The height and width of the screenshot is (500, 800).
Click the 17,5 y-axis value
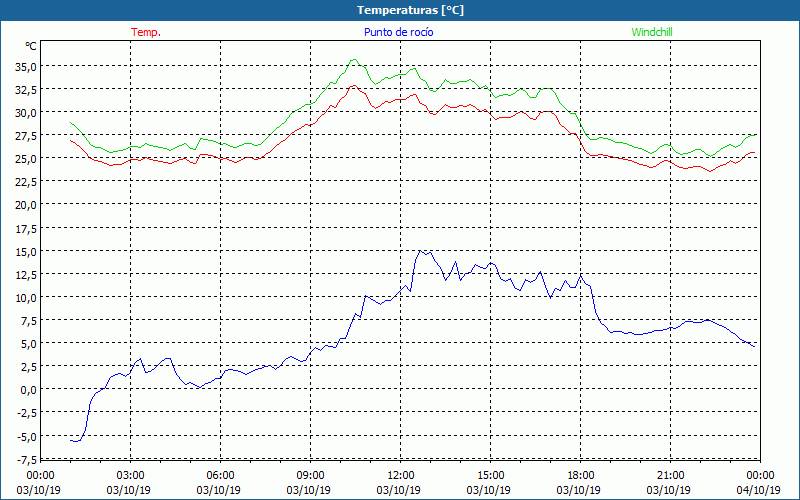[26, 229]
